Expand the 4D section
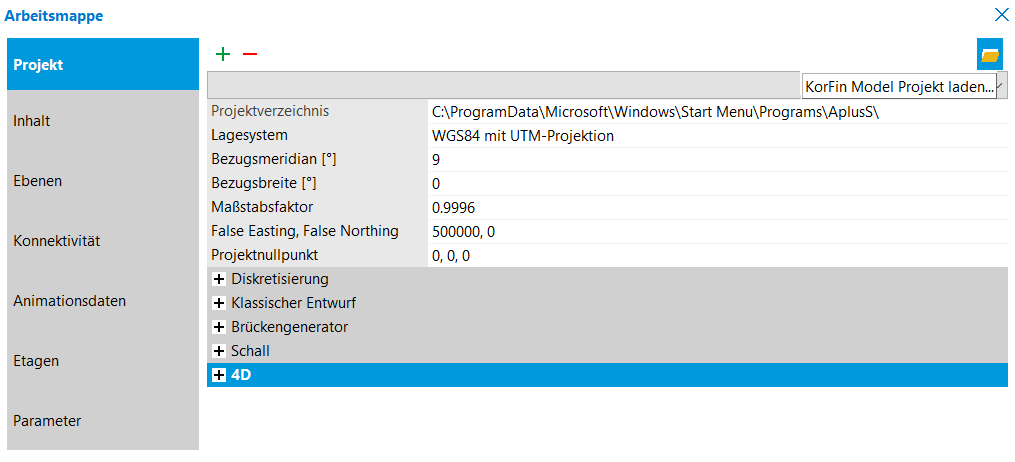Viewport: 1015px width, 462px height. pyautogui.click(x=219, y=375)
